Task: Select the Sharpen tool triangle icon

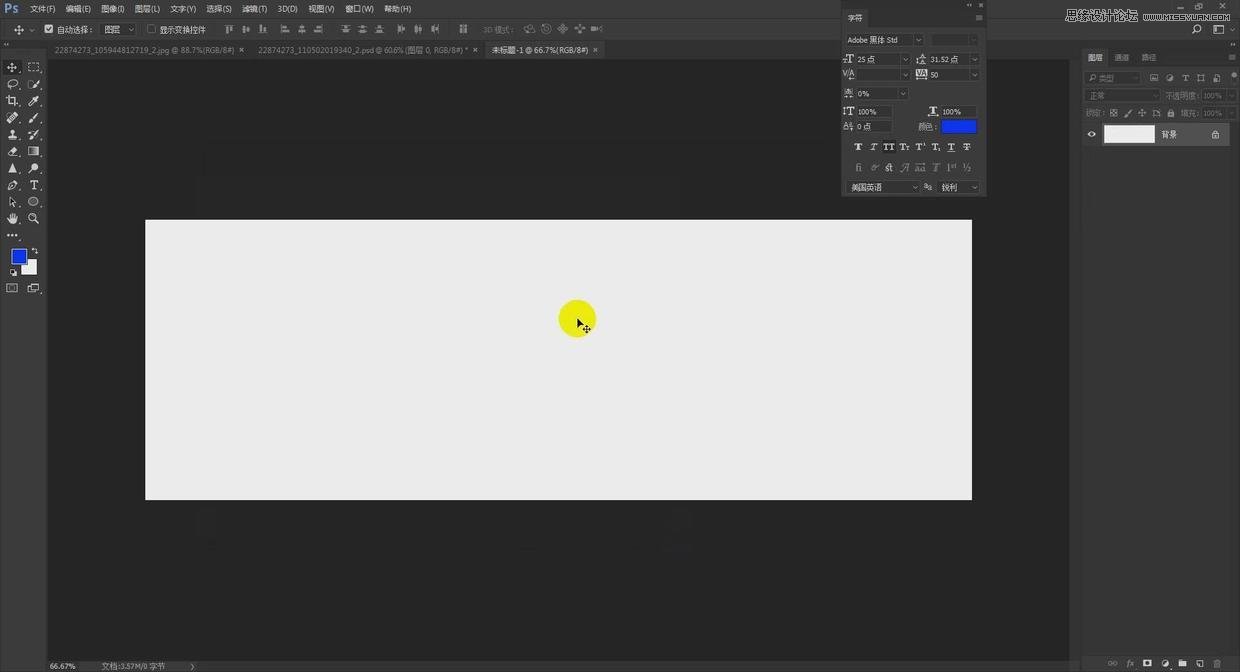Action: tap(13, 168)
